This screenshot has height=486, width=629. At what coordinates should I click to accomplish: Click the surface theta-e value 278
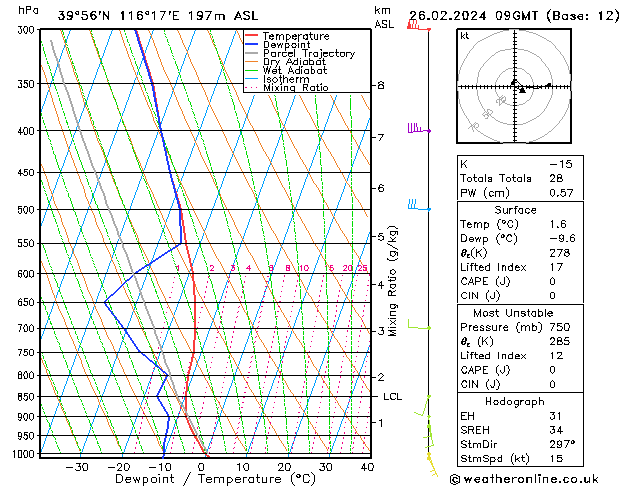(x=560, y=253)
